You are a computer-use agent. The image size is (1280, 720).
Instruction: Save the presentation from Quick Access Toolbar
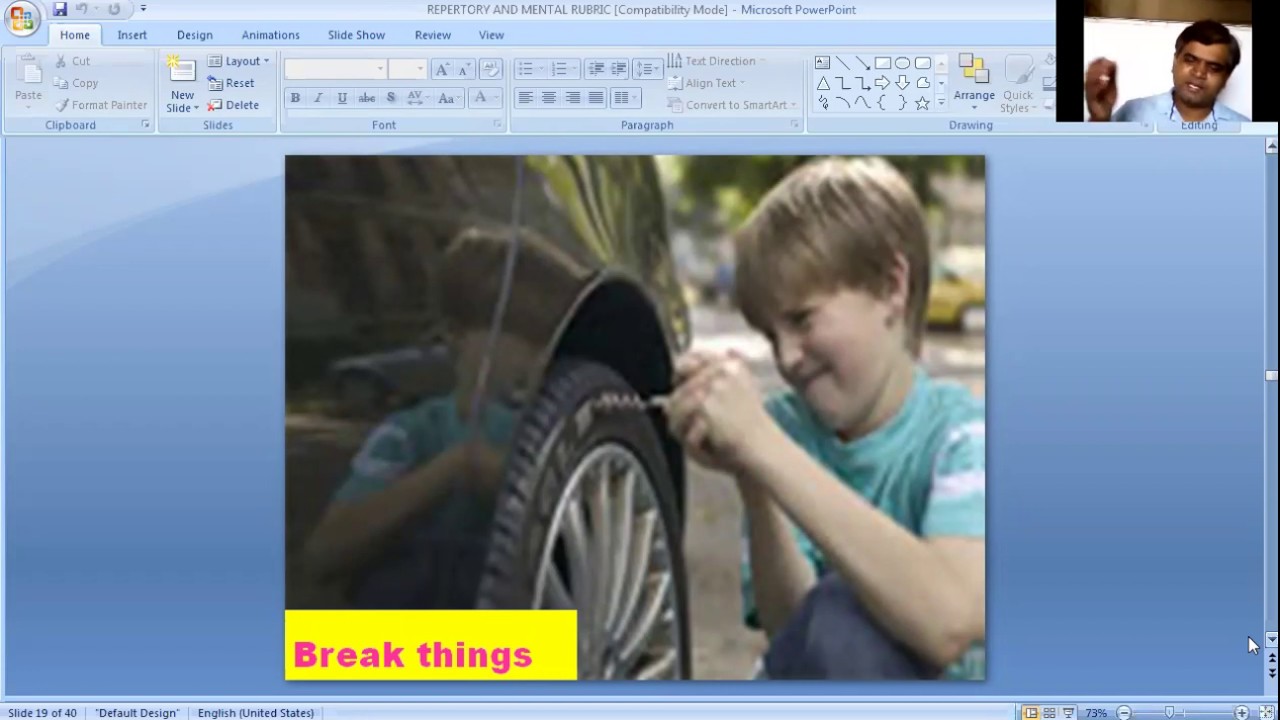click(60, 9)
